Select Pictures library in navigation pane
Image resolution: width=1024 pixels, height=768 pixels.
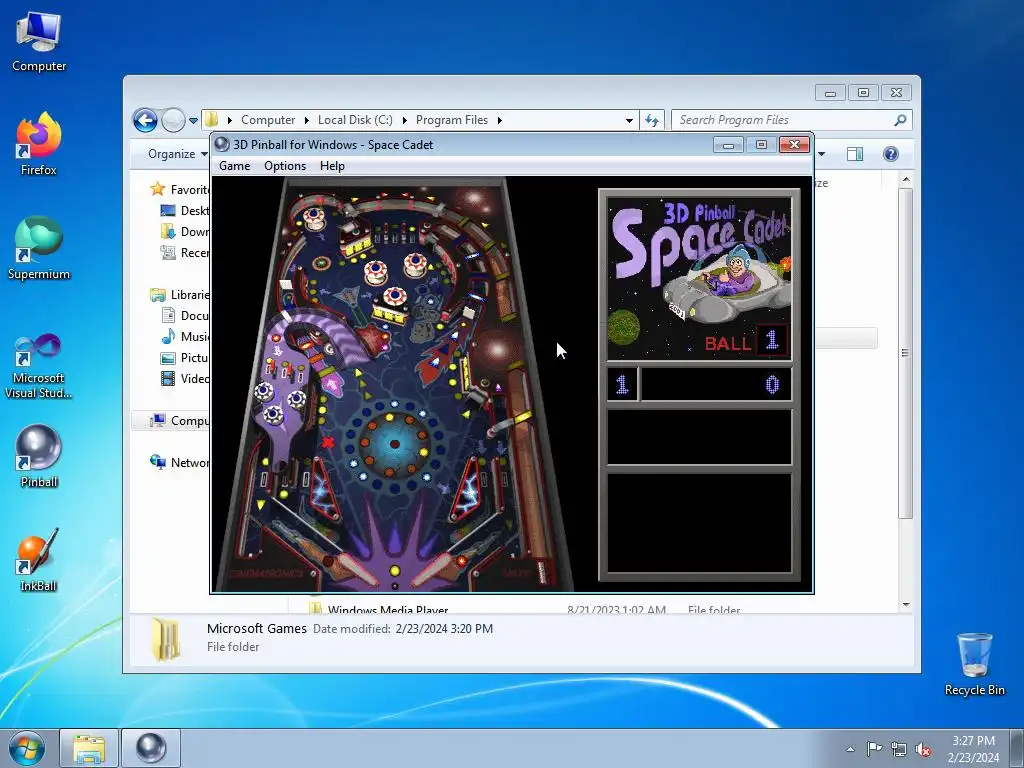(x=185, y=357)
